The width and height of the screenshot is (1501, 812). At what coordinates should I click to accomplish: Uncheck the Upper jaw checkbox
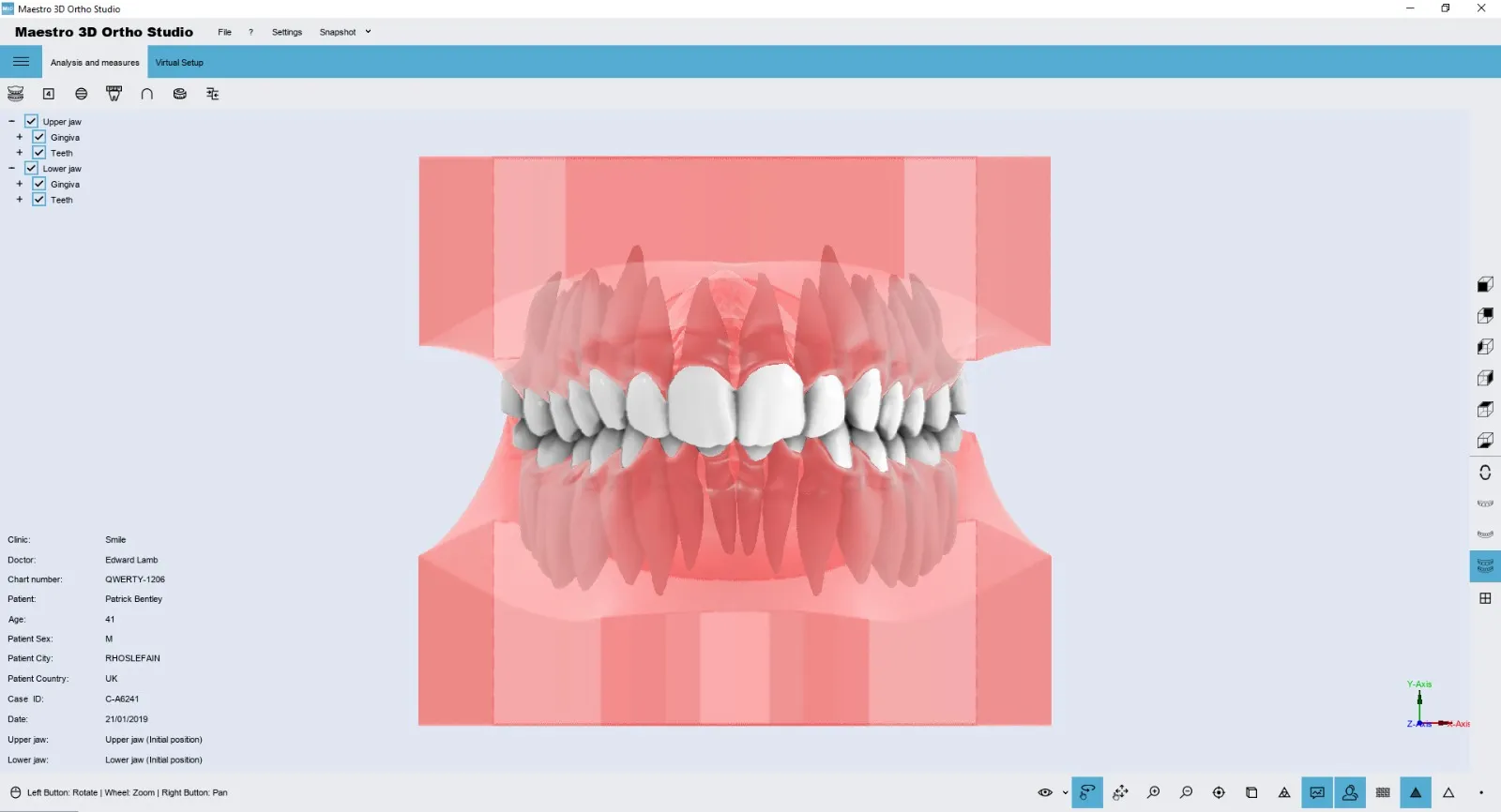tap(31, 122)
